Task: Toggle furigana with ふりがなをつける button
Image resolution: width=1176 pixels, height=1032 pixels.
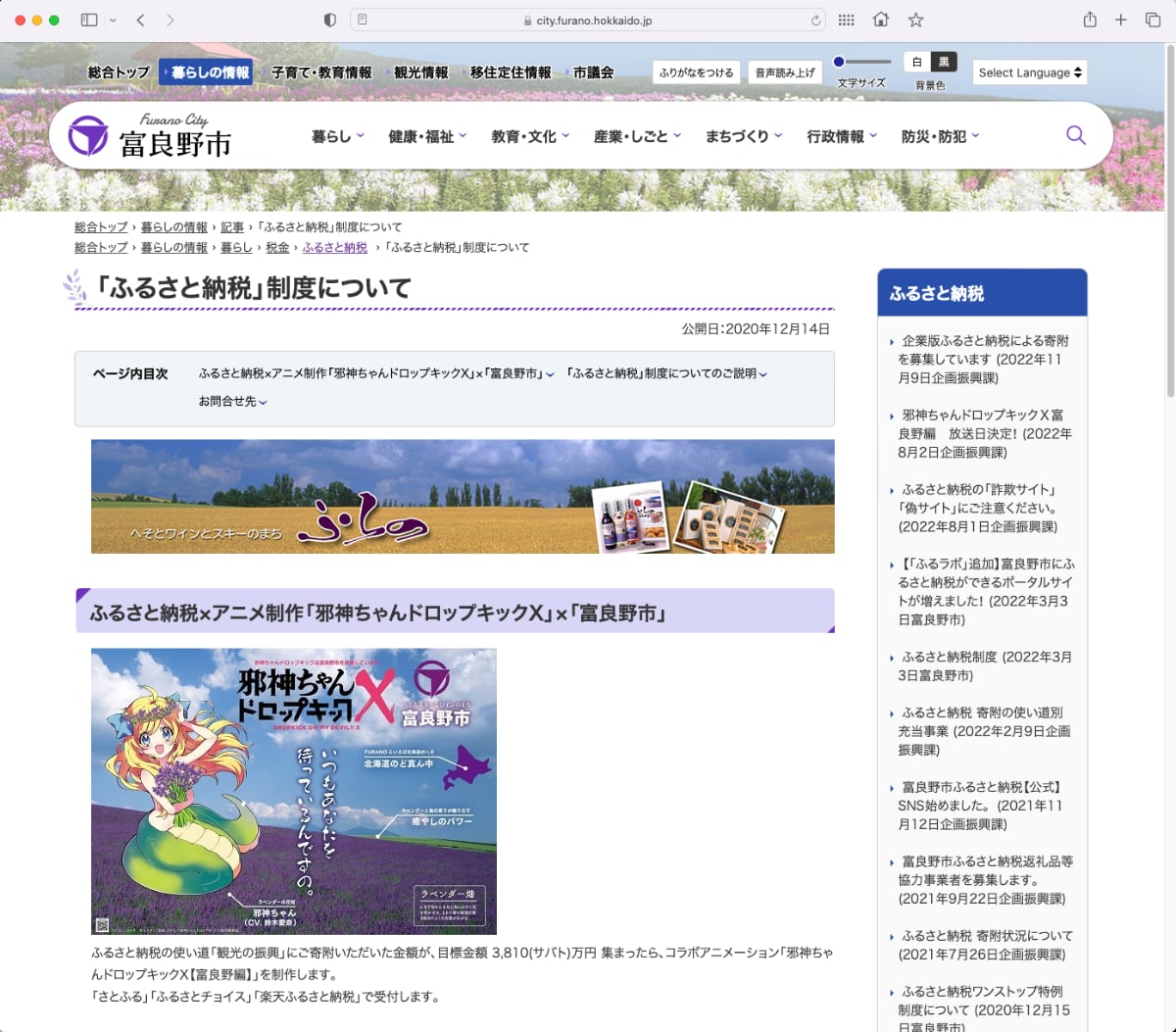Action: coord(696,73)
